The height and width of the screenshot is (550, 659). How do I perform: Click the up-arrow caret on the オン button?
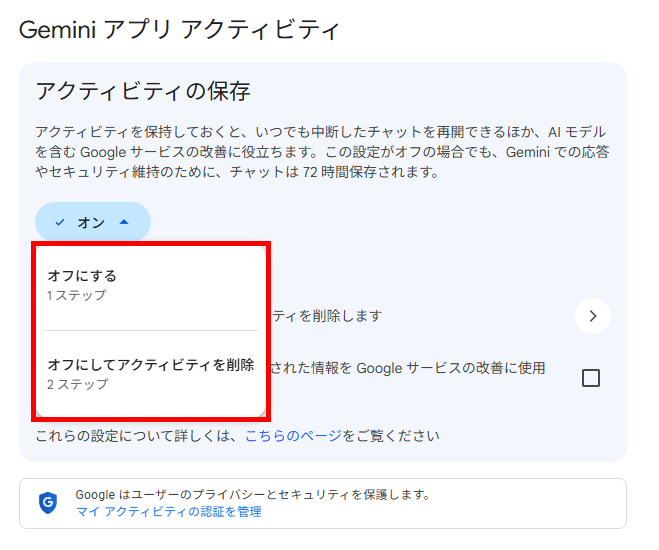pyautogui.click(x=124, y=222)
